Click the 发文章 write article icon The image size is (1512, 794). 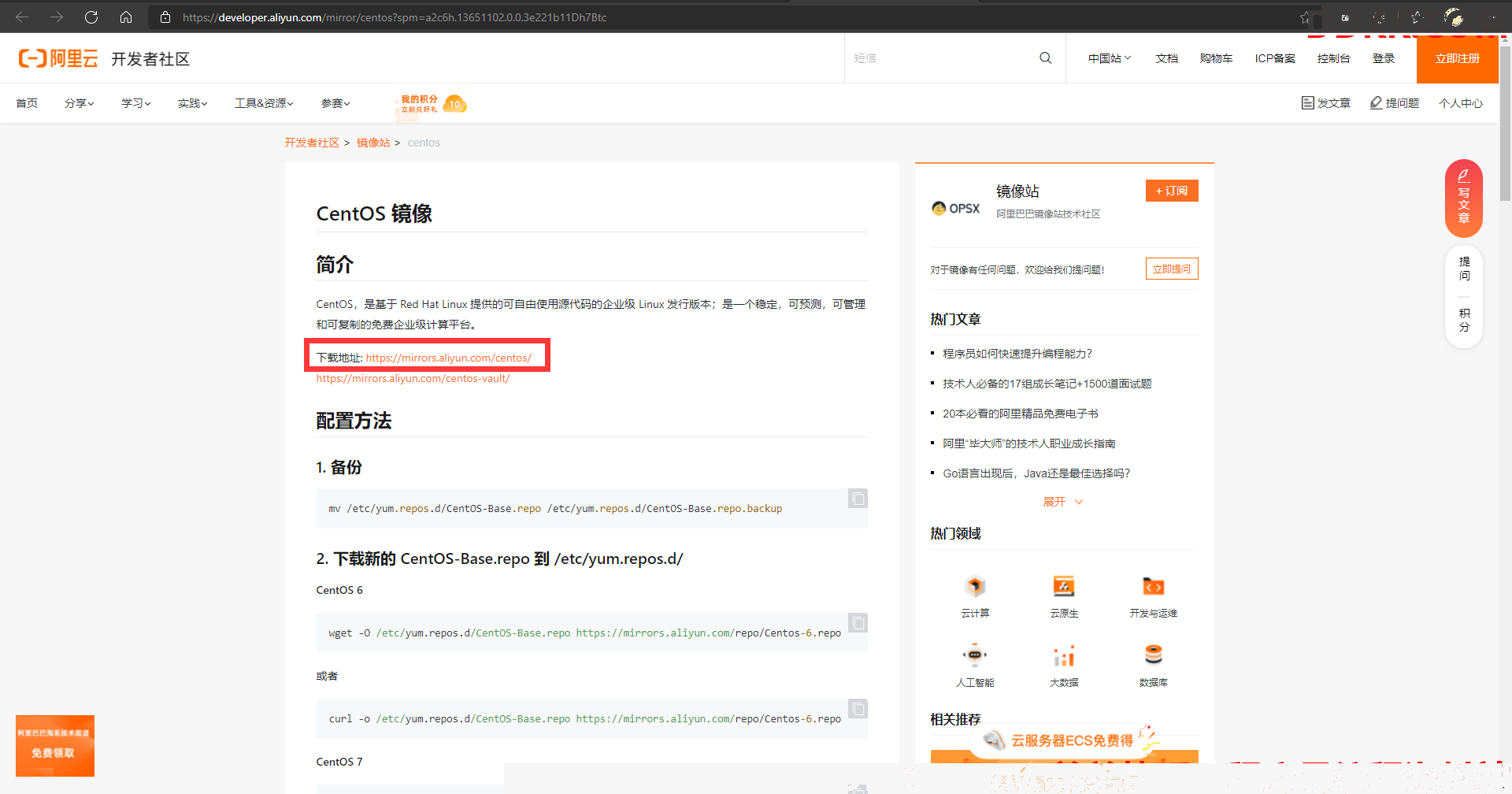point(1325,103)
